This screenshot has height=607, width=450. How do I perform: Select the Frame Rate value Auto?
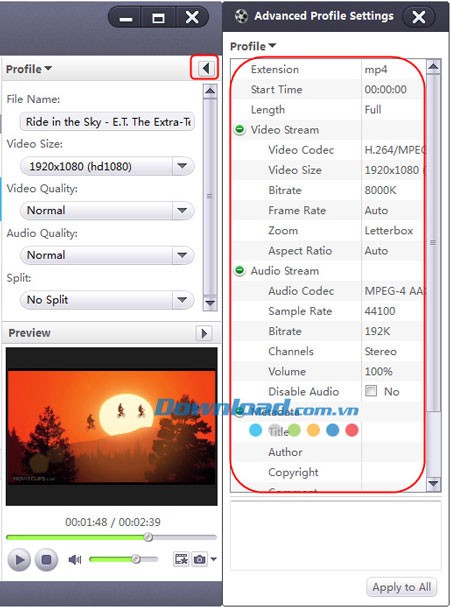pos(376,210)
